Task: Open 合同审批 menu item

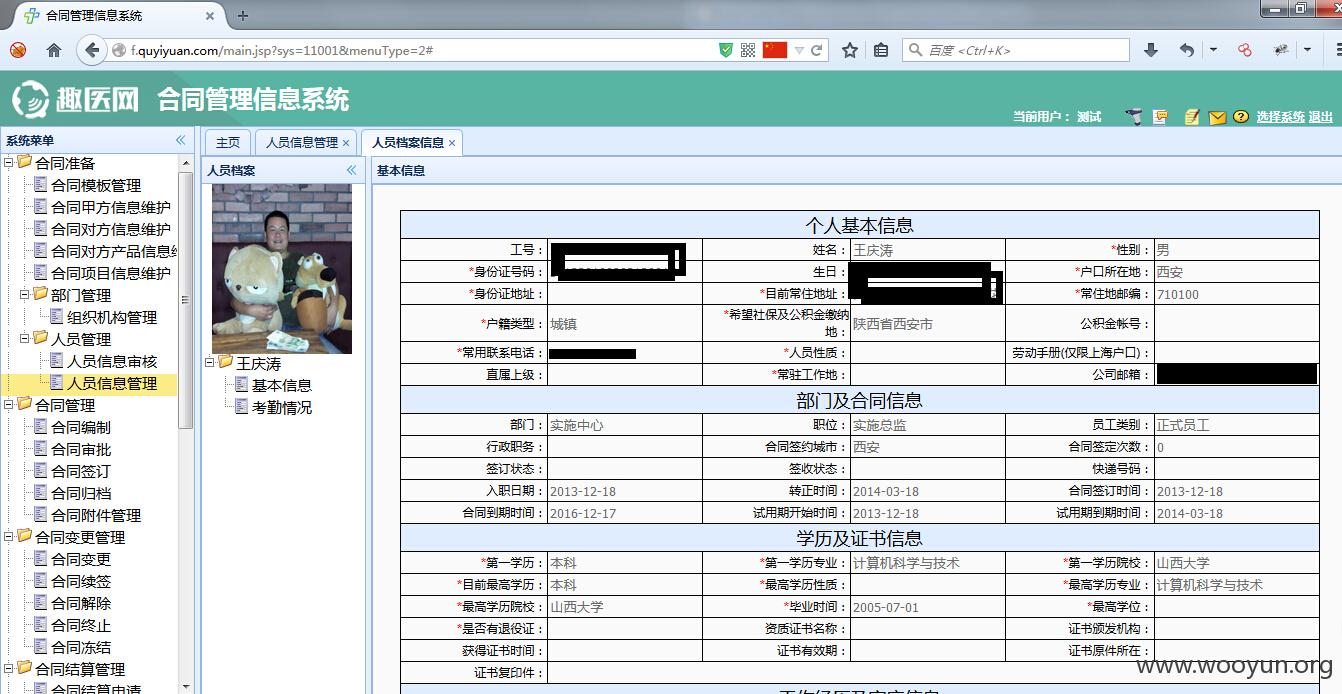Action: (81, 449)
